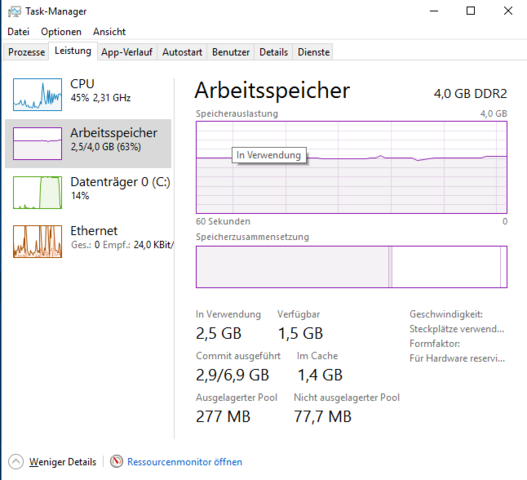The width and height of the screenshot is (527, 480).
Task: Switch to the Benutzer tab
Action: [231, 52]
